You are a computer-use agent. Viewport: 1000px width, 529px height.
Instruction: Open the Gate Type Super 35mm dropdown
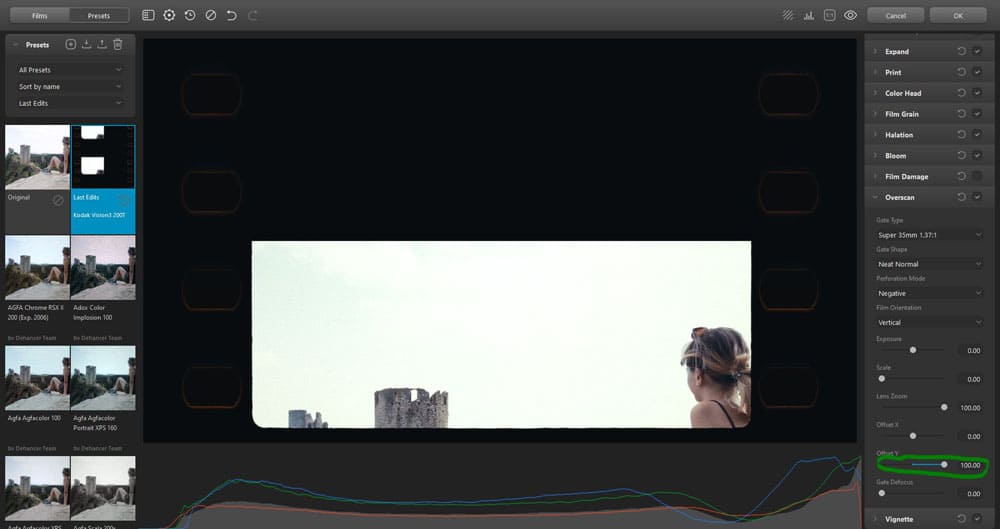pyautogui.click(x=929, y=235)
